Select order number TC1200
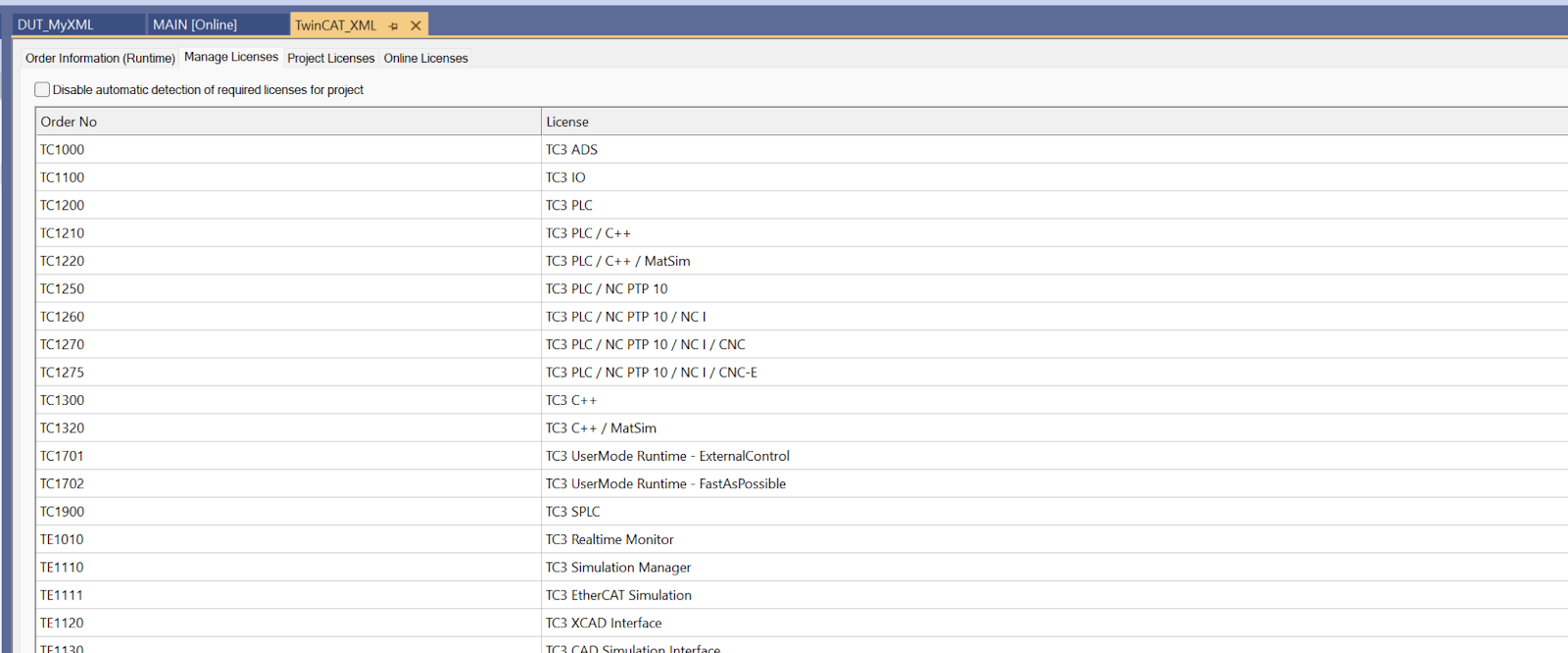This screenshot has height=653, width=1568. [x=288, y=205]
